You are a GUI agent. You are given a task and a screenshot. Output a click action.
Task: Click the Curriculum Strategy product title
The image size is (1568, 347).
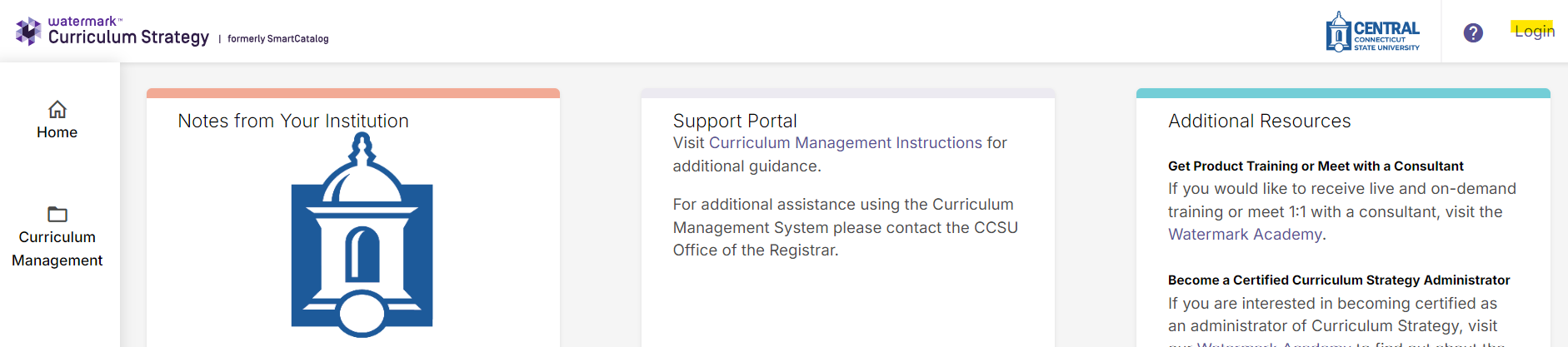[129, 37]
